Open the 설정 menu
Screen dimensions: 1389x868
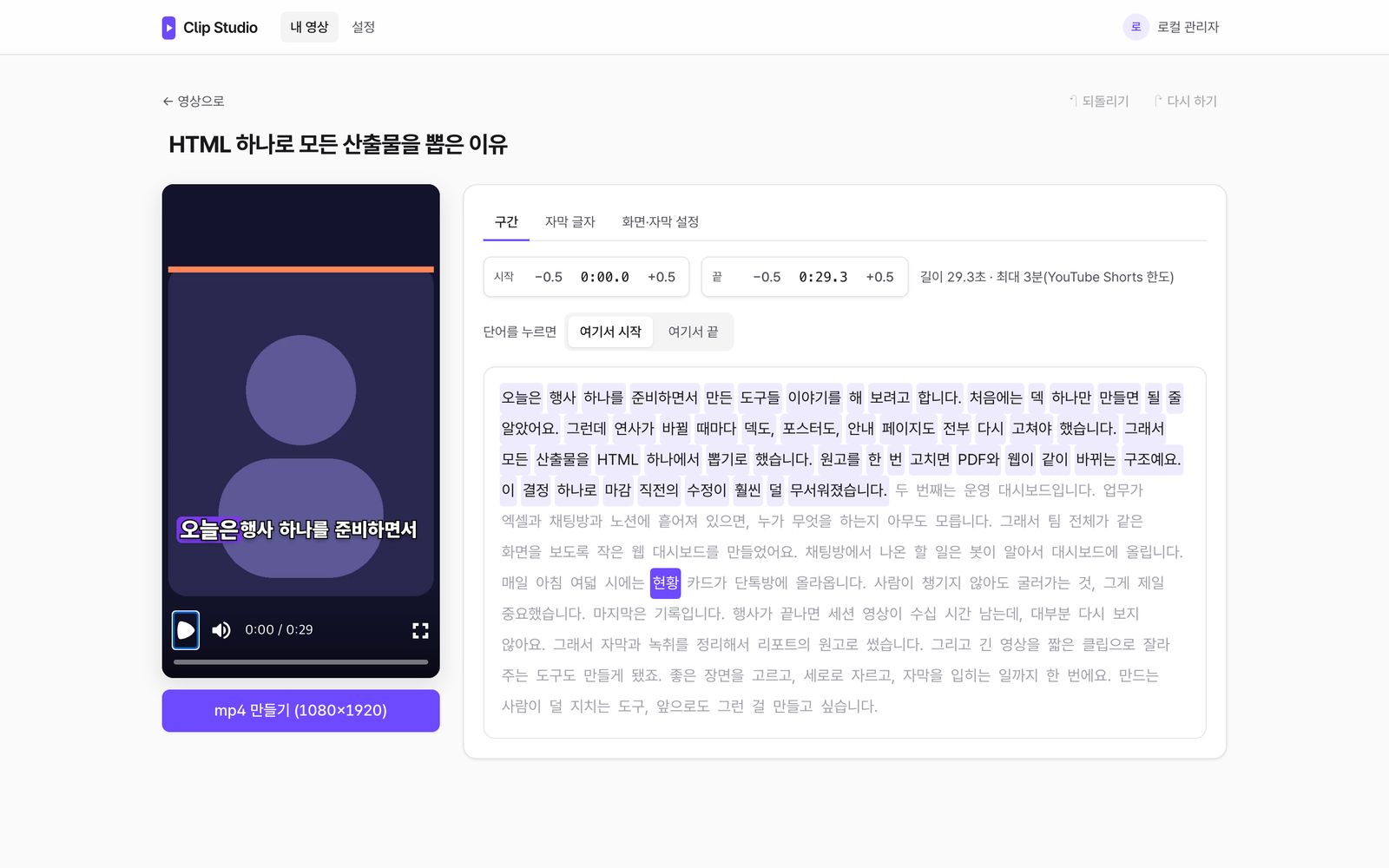pyautogui.click(x=363, y=27)
